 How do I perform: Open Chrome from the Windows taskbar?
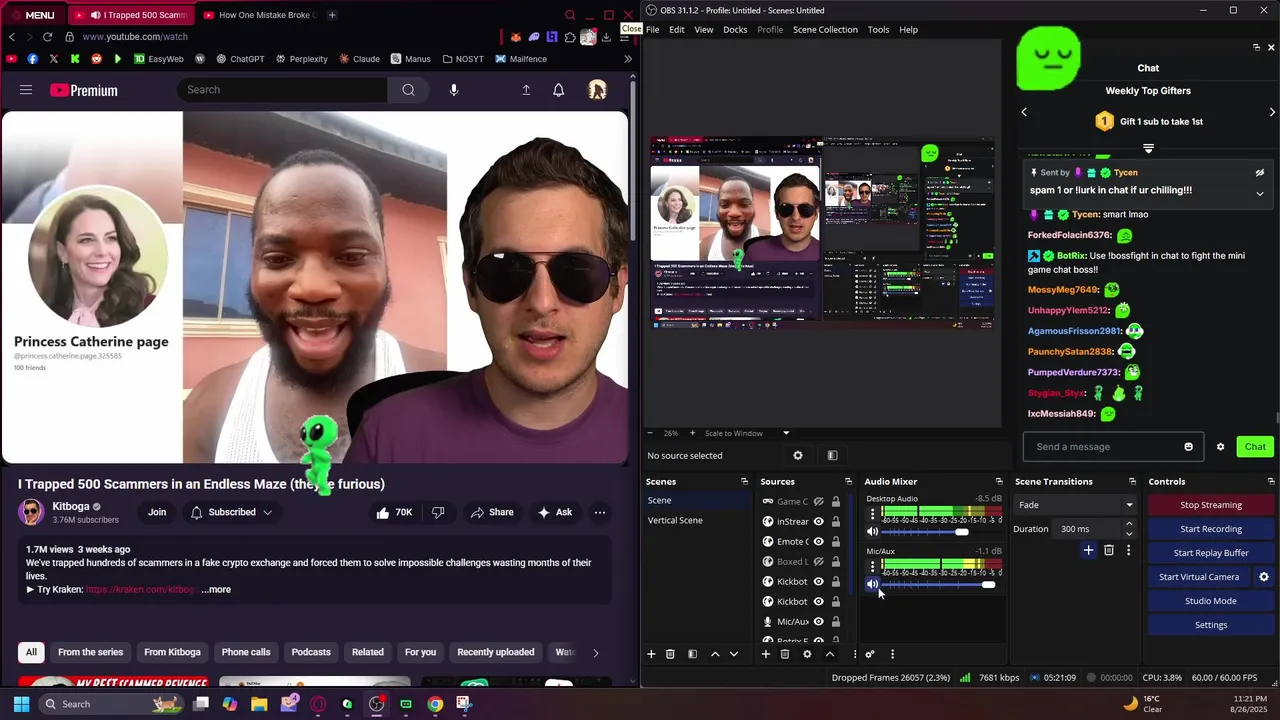pos(435,704)
